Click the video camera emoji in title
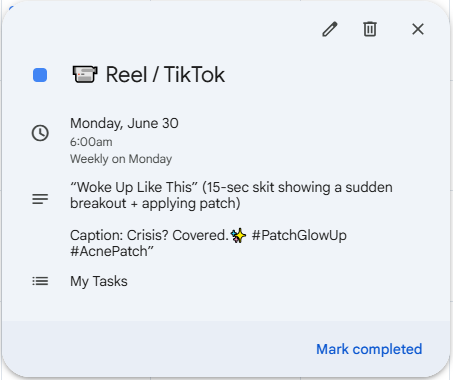This screenshot has width=453, height=380. [85, 74]
